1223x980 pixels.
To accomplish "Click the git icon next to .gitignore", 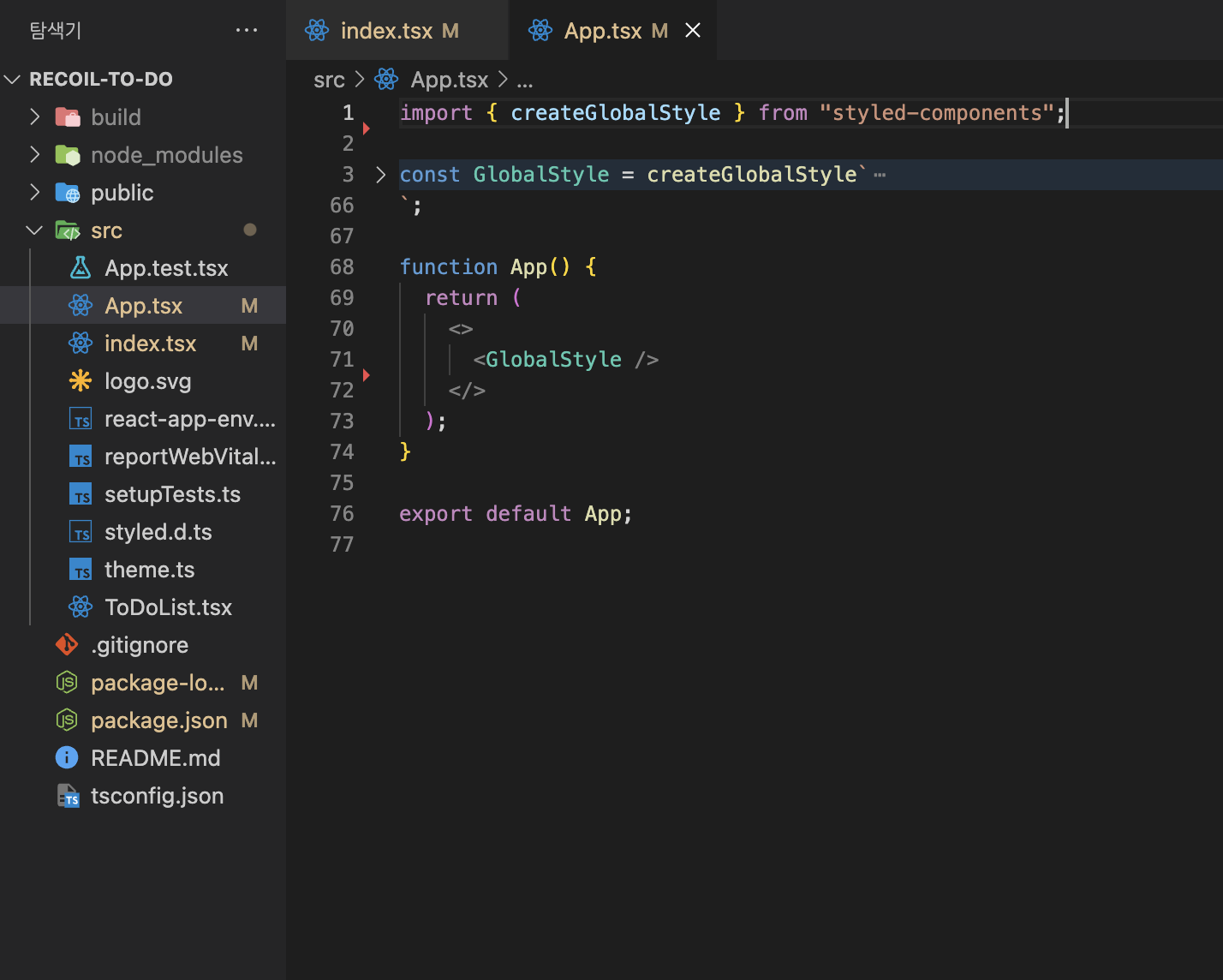I will 67,645.
